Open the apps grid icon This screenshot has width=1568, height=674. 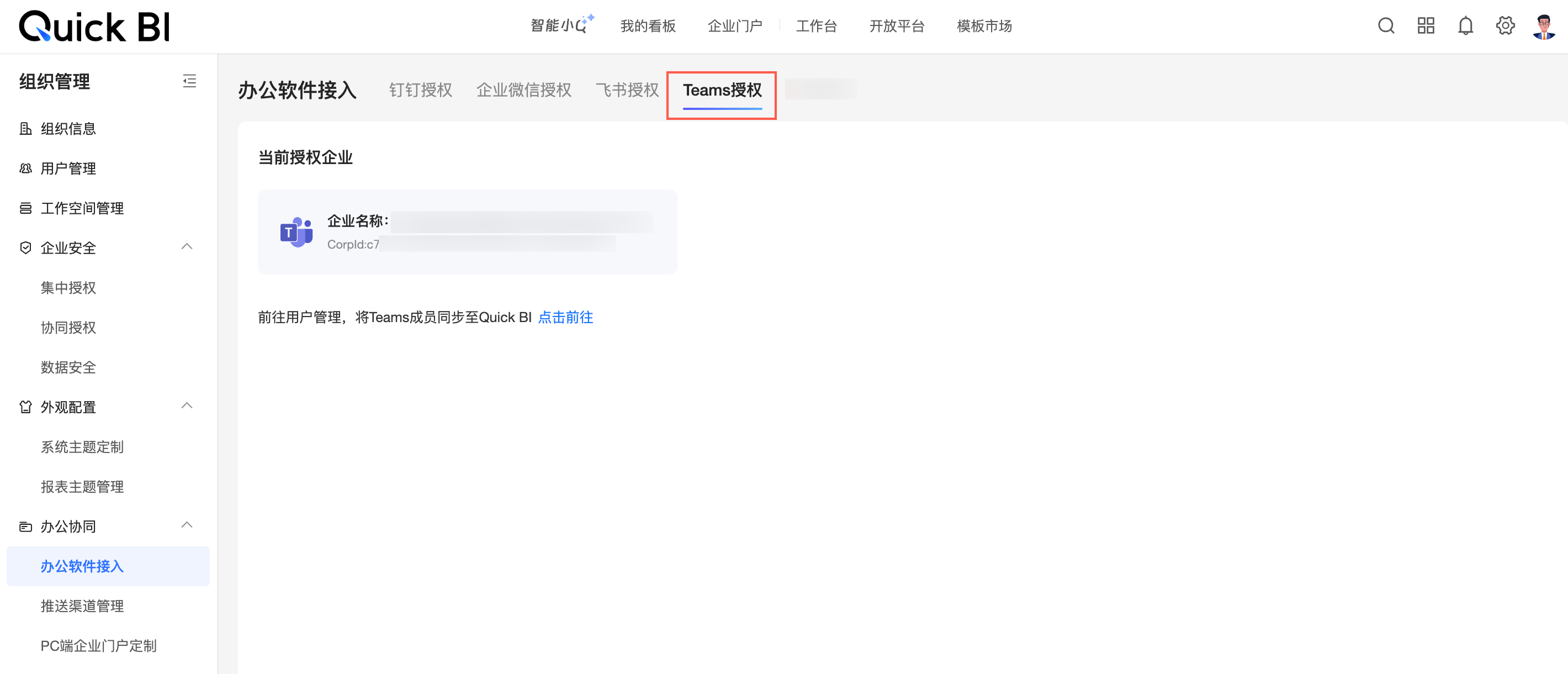[1426, 26]
